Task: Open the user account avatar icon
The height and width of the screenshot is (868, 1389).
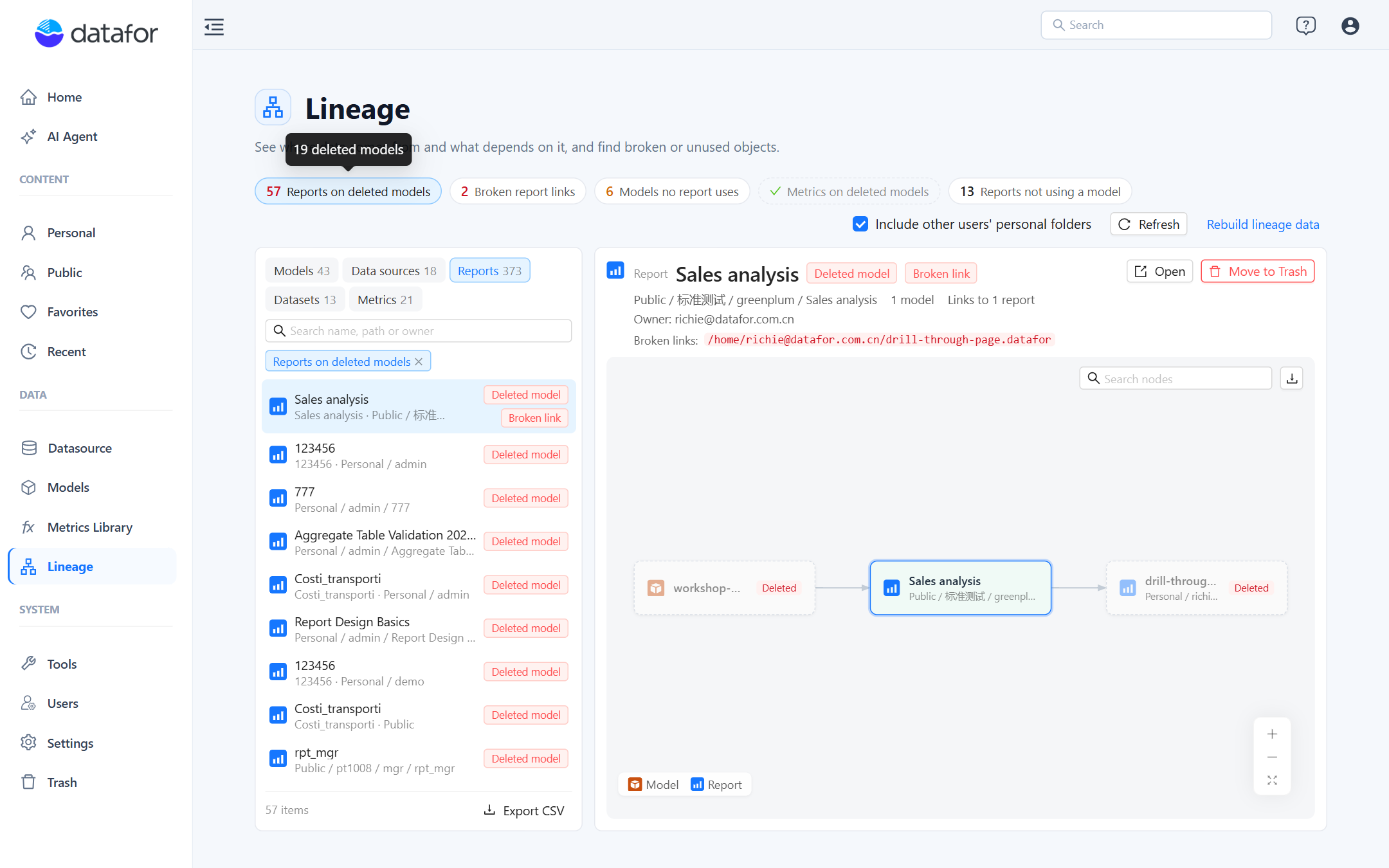Action: (1350, 26)
